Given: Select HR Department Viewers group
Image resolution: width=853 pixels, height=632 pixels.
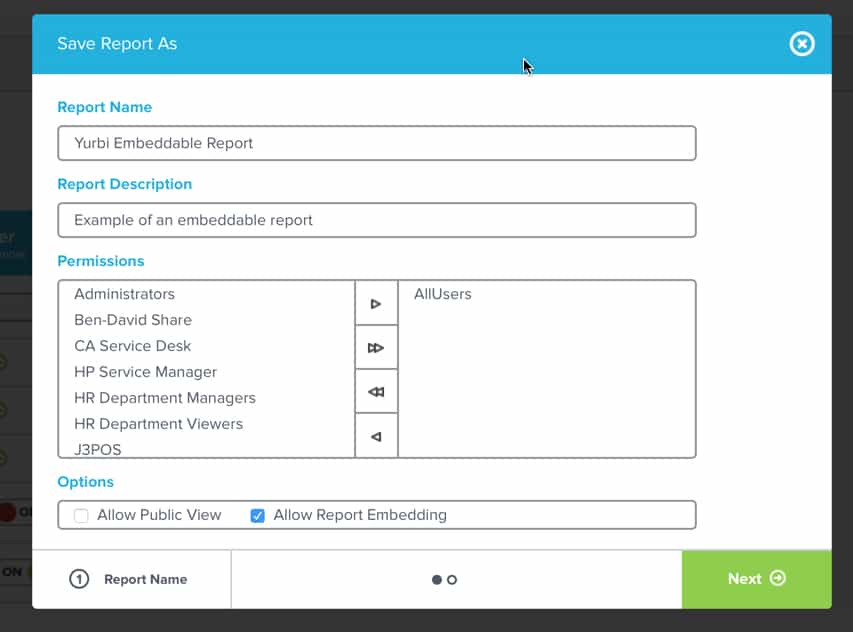Looking at the screenshot, I should 158,424.
